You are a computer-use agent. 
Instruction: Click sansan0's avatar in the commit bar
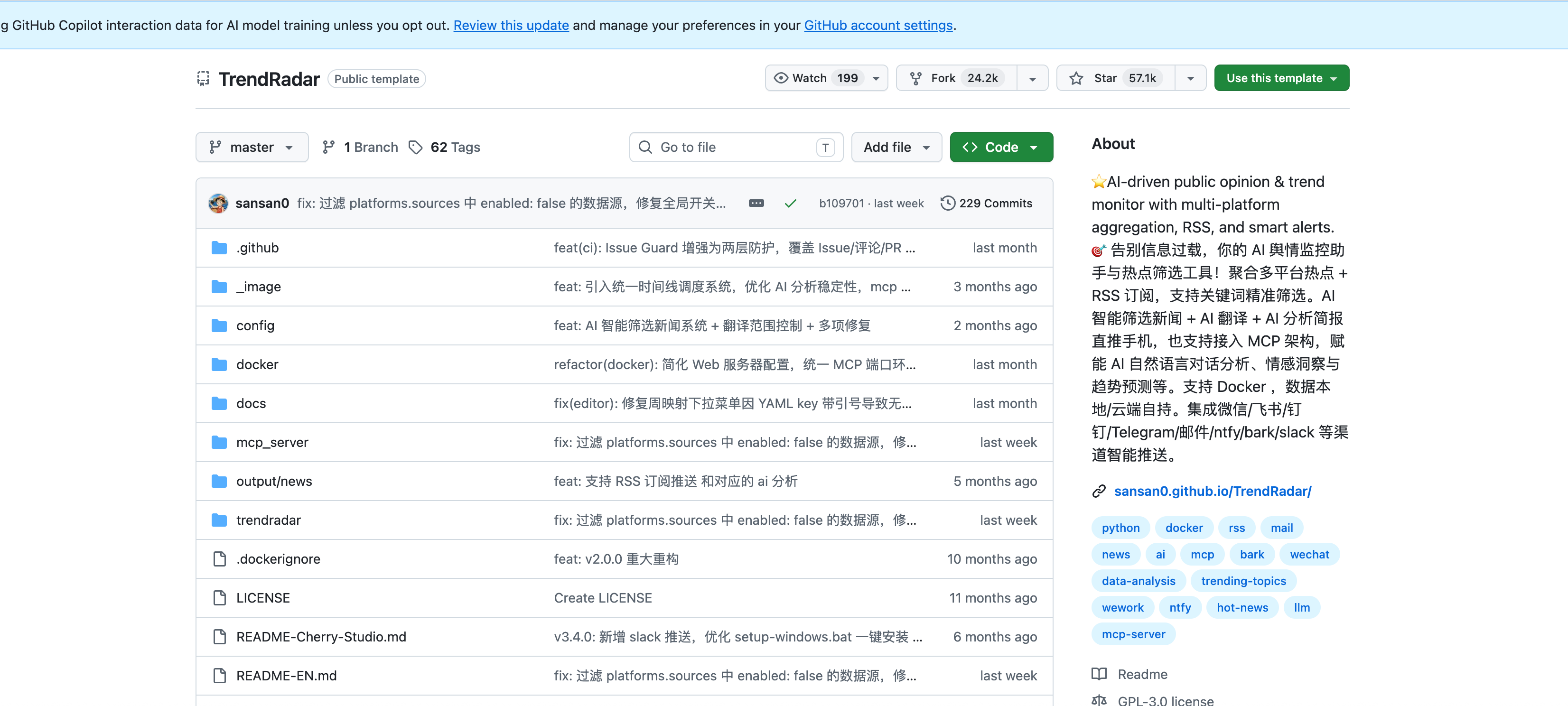pos(218,203)
